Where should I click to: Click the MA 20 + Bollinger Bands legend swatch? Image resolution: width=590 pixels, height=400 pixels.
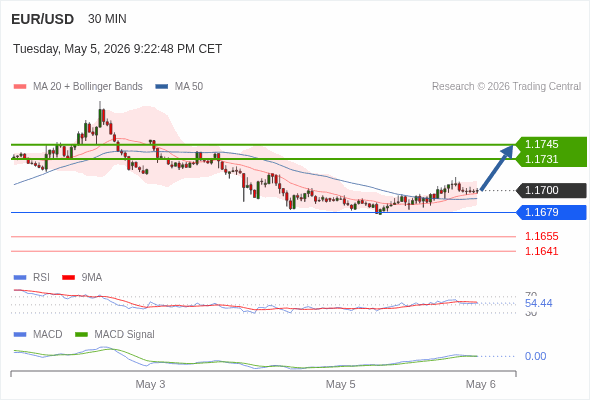coord(20,87)
